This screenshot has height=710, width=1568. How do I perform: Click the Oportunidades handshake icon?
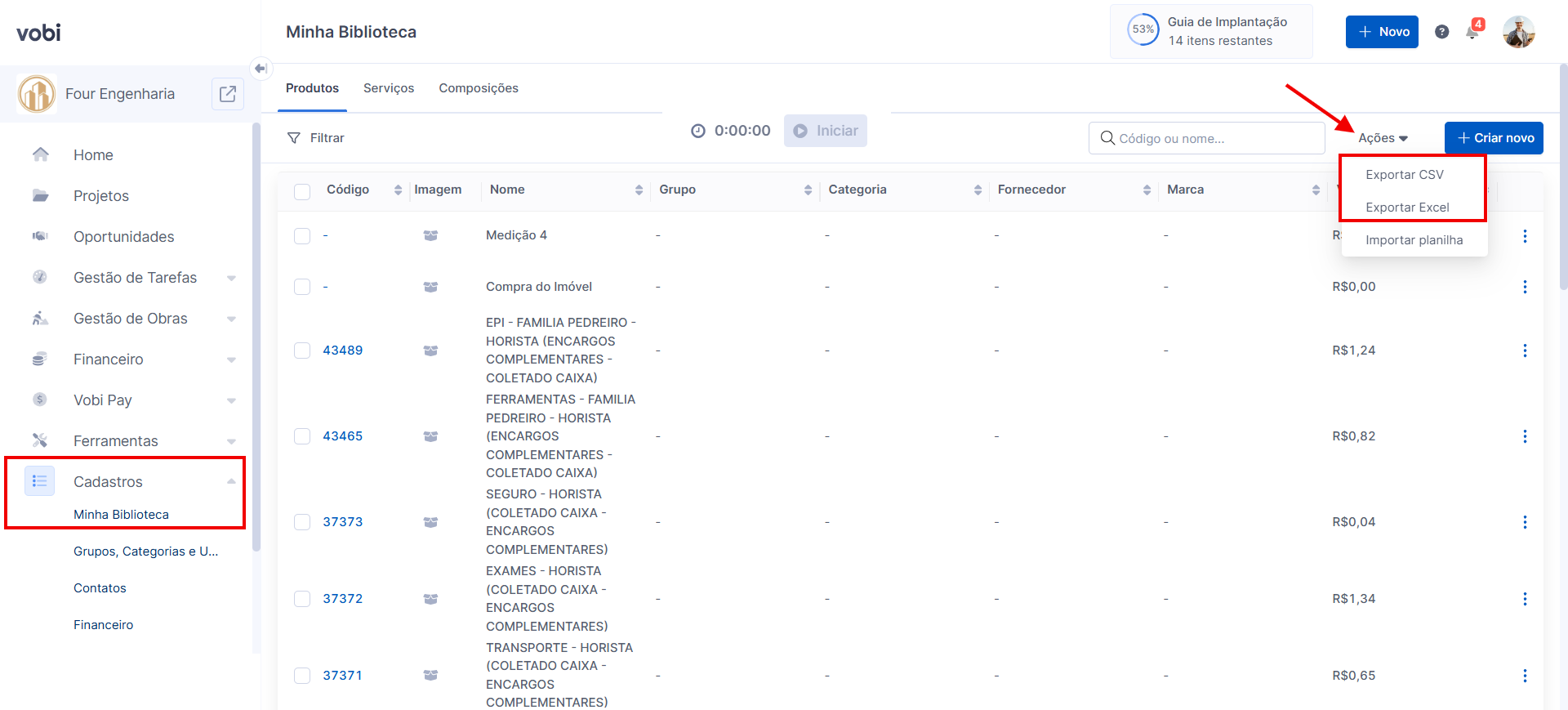pos(40,236)
